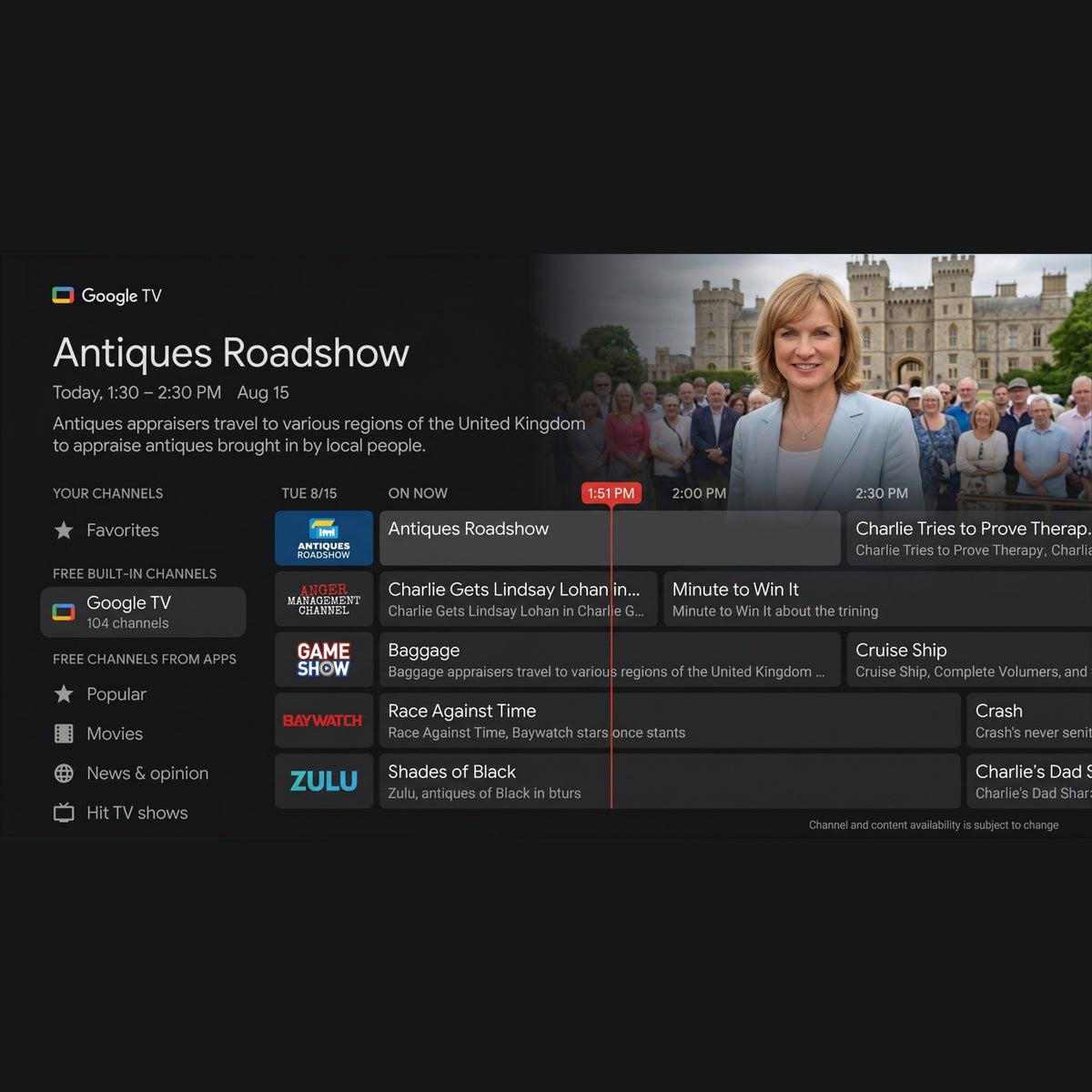The image size is (1092, 1092).
Task: Click the 1:51 PM current time marker
Action: click(x=611, y=493)
